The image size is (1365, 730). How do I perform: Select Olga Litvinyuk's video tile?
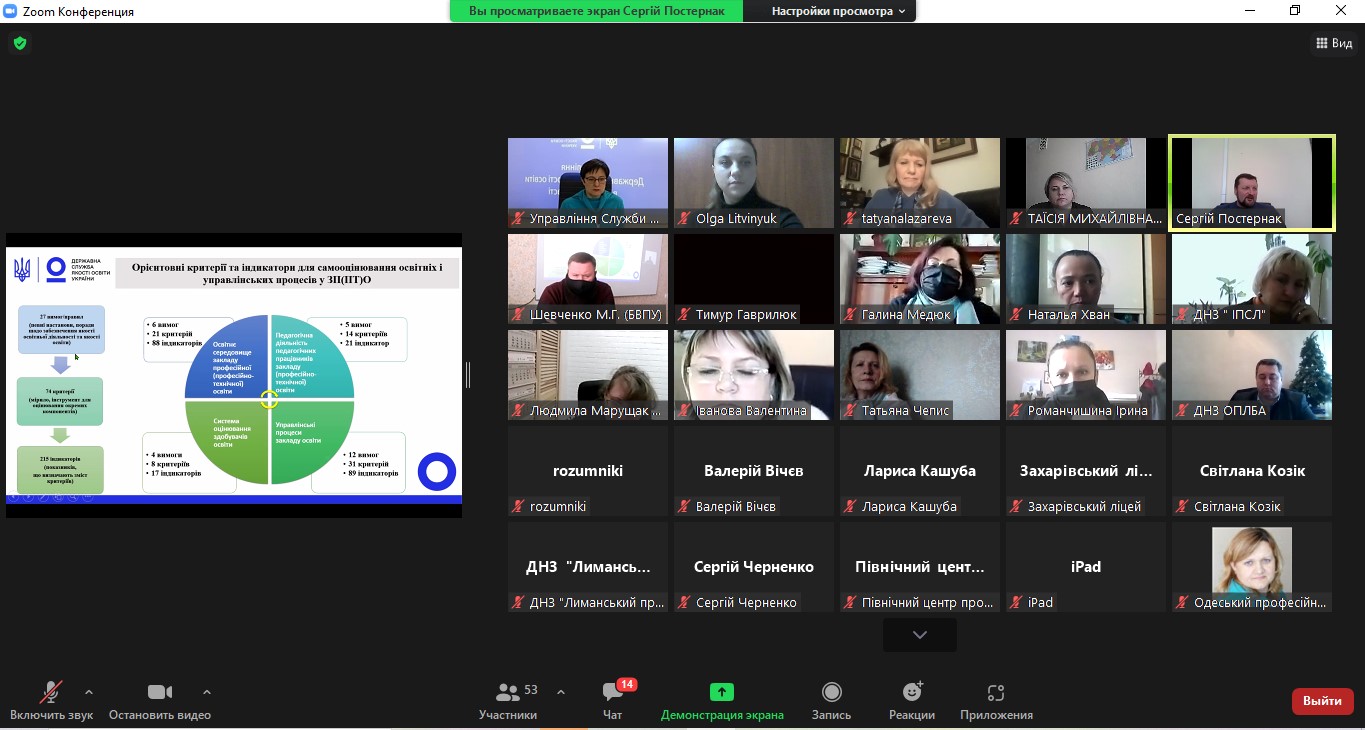753,182
